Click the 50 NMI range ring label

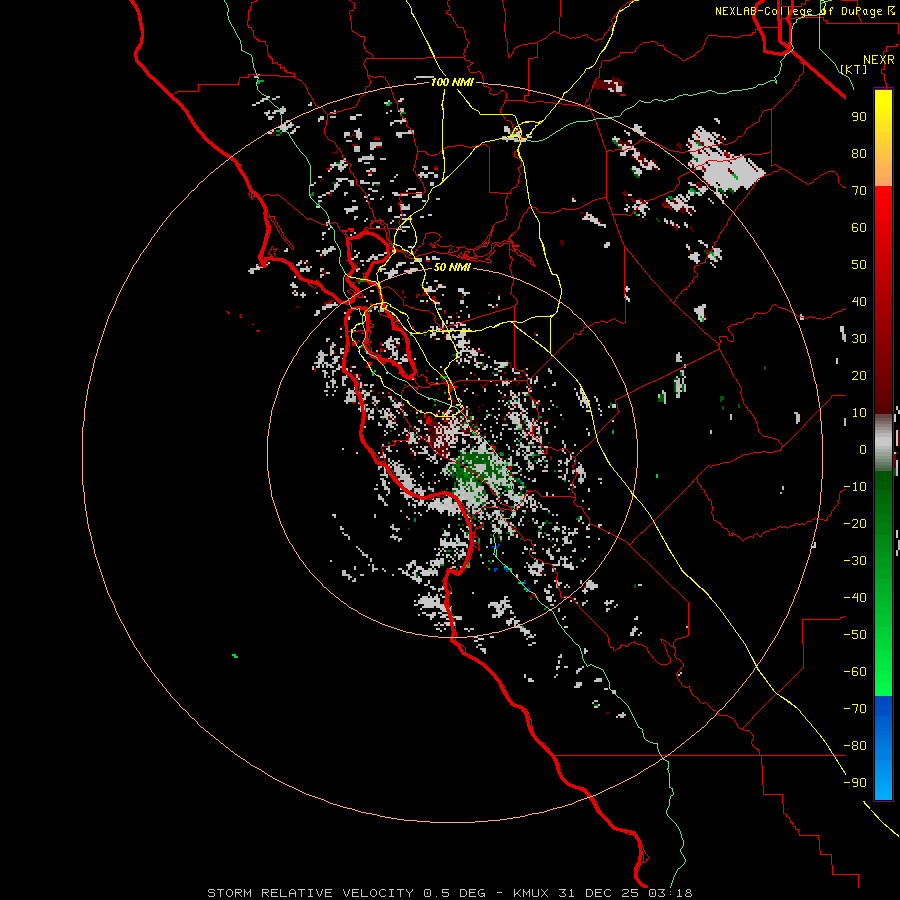point(452,267)
